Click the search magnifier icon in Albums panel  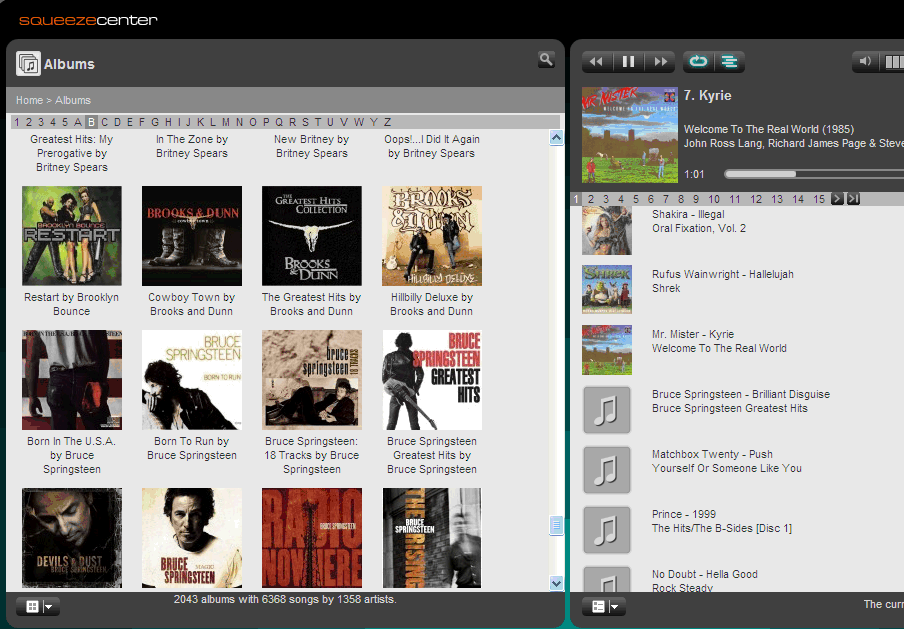[545, 60]
